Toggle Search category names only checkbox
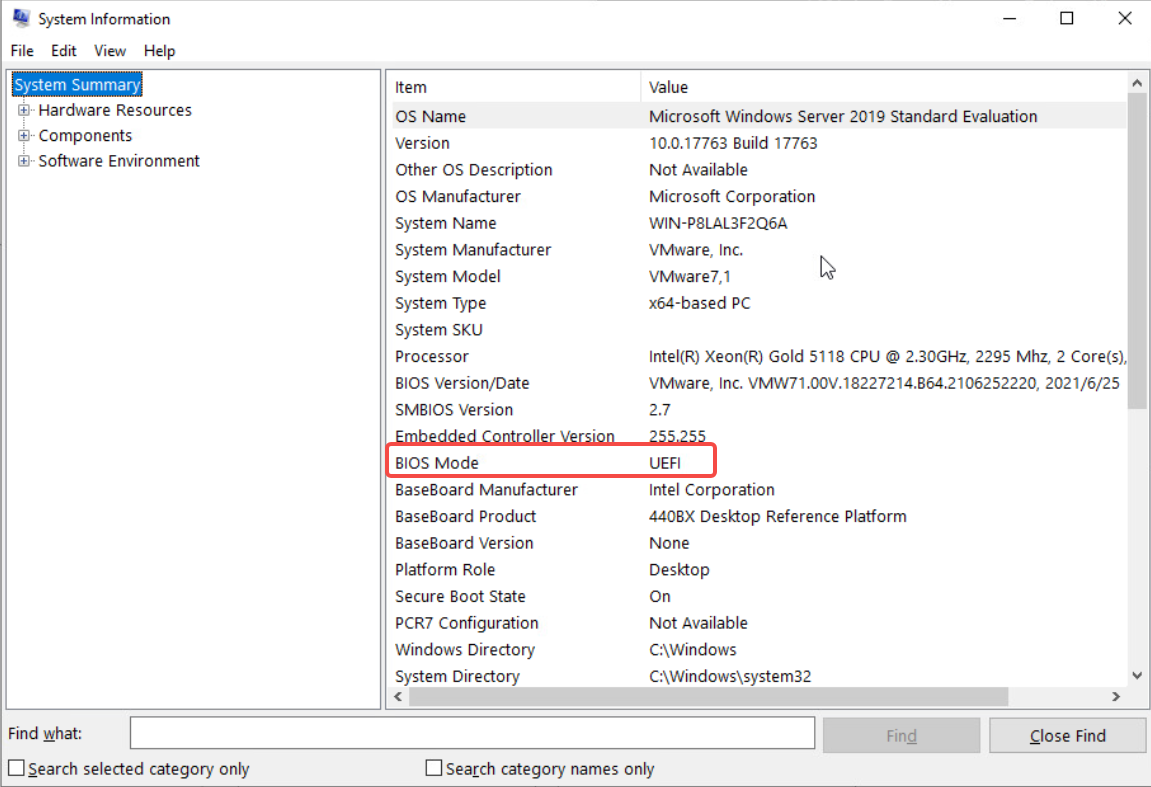The image size is (1151, 787). click(x=434, y=768)
